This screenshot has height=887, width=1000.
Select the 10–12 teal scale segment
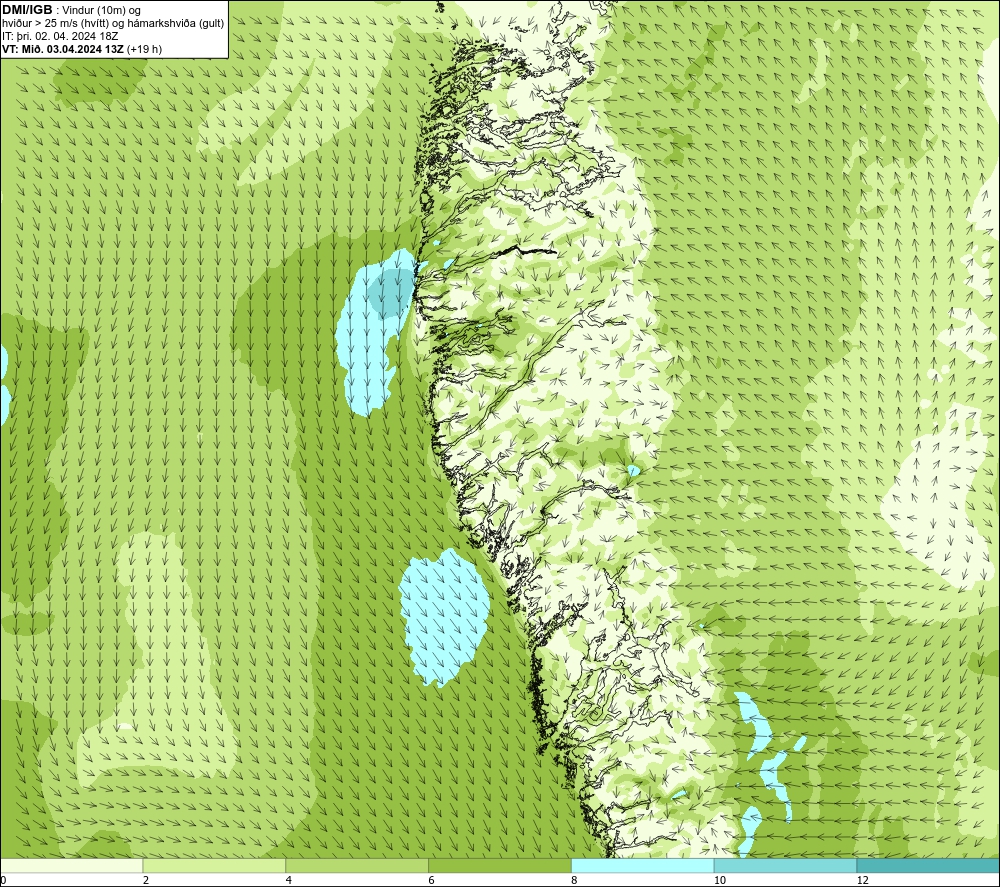pyautogui.click(x=786, y=865)
